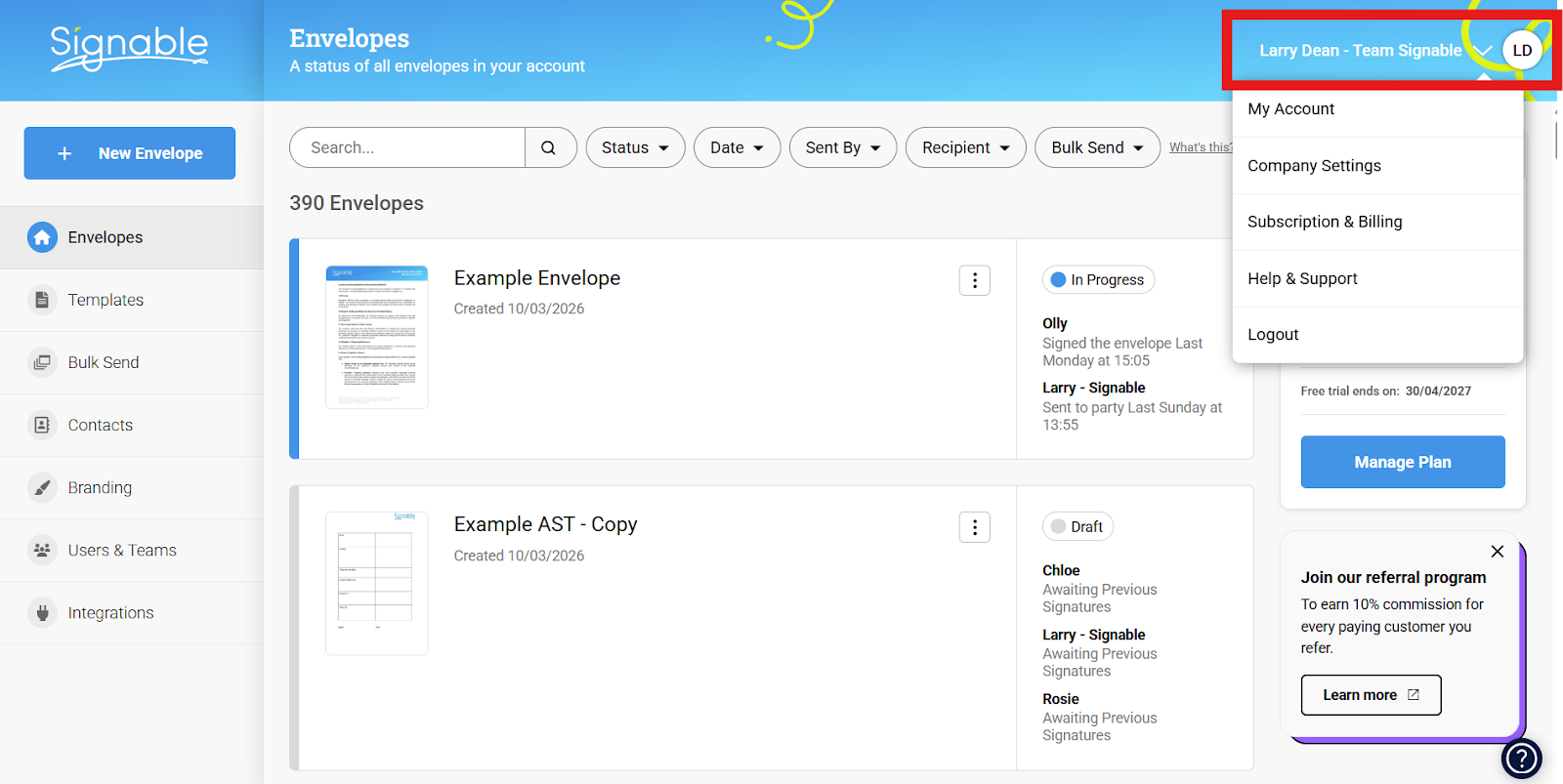
Task: Go to Contacts in the sidebar
Action: (132, 425)
